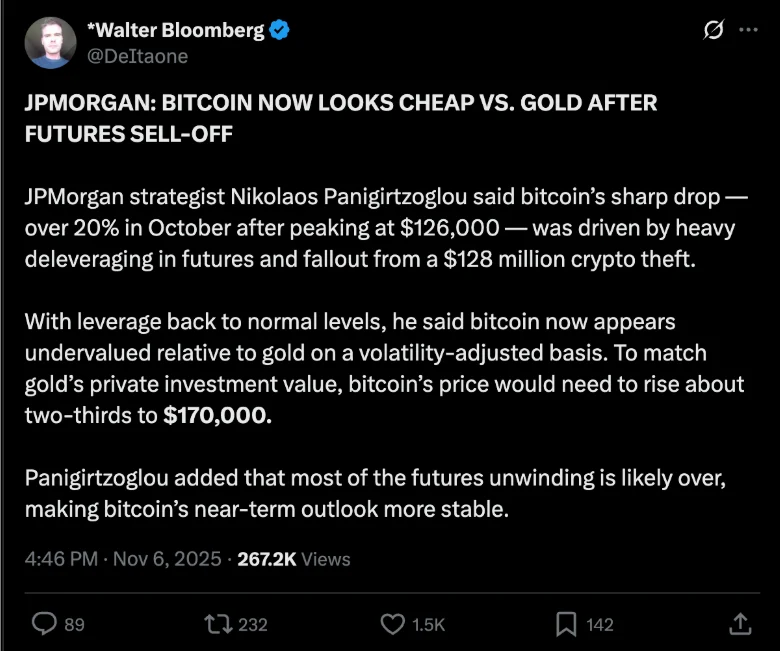Click the paragraph mentioning Nikolaos Panigirtzoglou
Screen dimensions: 780x651
(x=380, y=228)
